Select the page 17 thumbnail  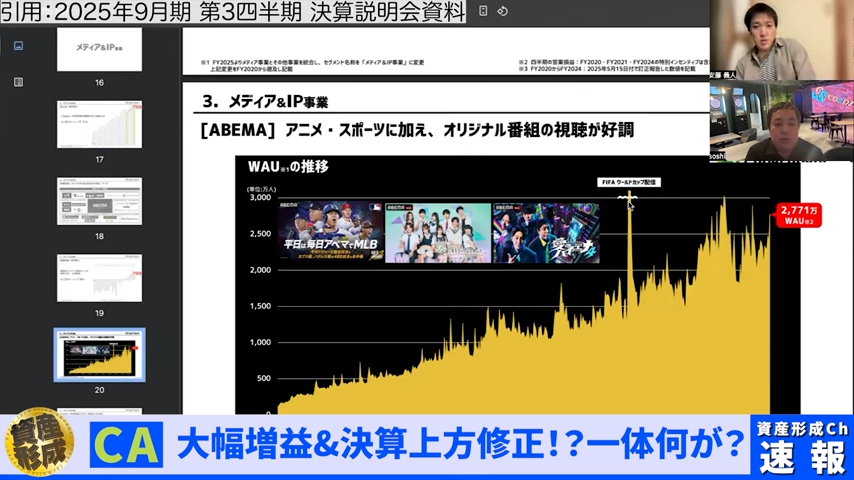coord(99,124)
